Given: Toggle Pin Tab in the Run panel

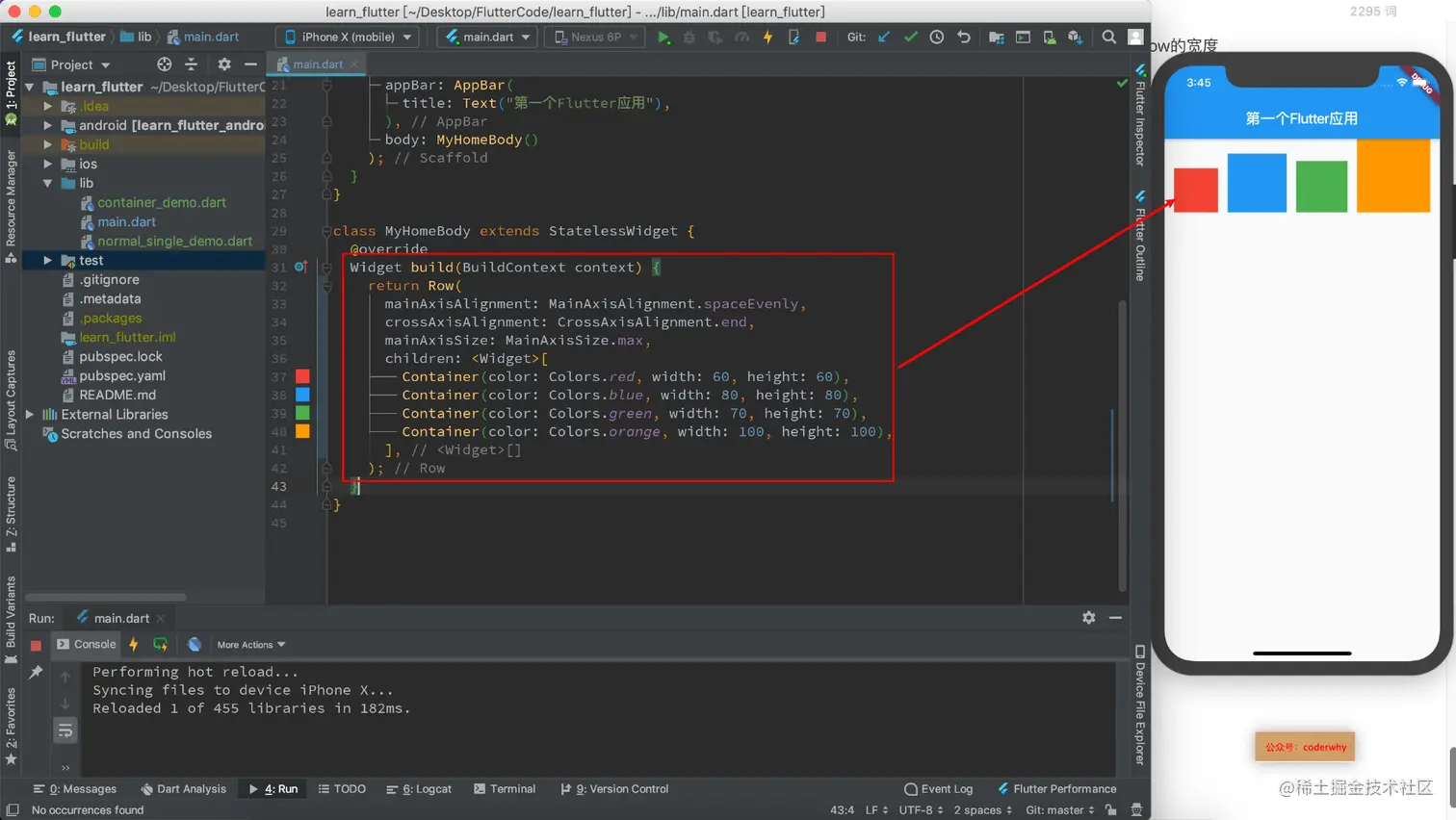Looking at the screenshot, I should point(36,672).
